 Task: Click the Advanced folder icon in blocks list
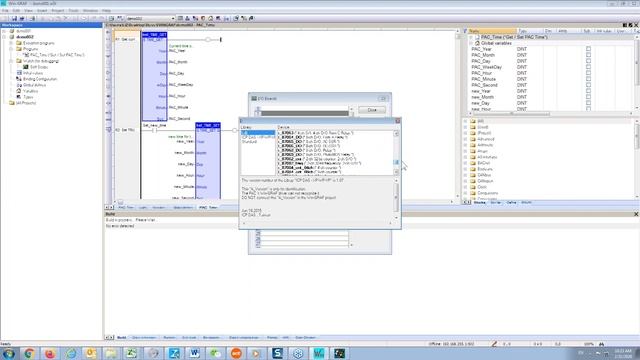[x=473, y=139]
